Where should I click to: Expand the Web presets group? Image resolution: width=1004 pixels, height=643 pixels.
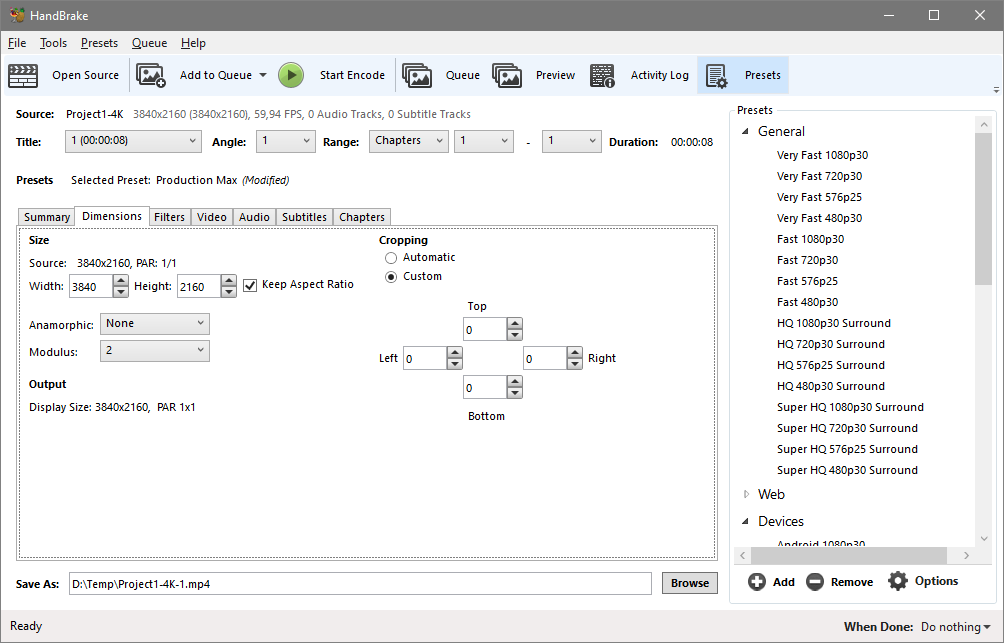tap(746, 494)
